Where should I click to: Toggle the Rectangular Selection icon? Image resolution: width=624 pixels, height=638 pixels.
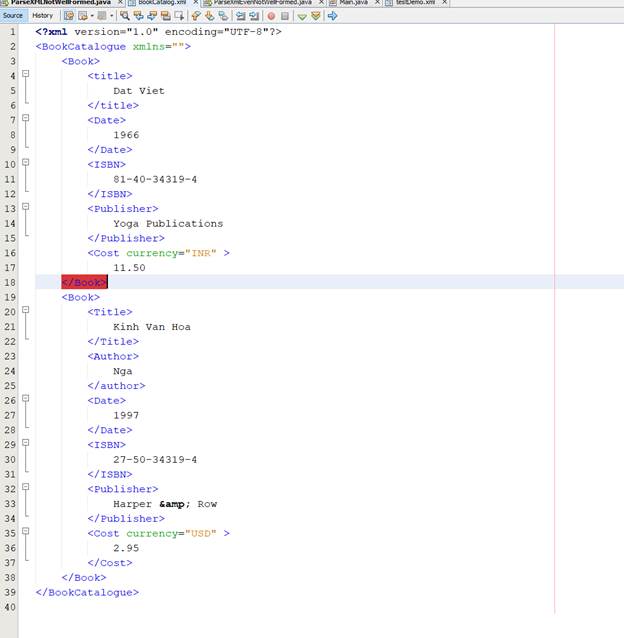click(x=179, y=16)
